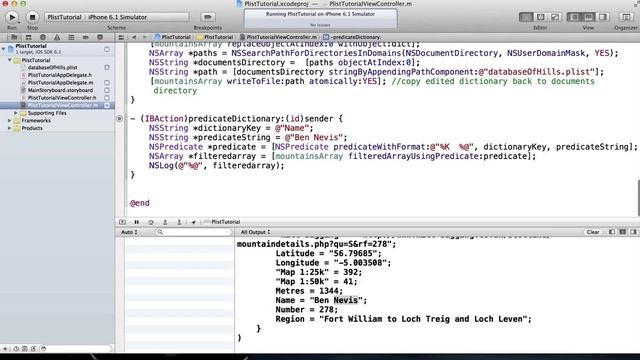Expand the Frameworks group
The image size is (640, 360).
[x=10, y=121]
